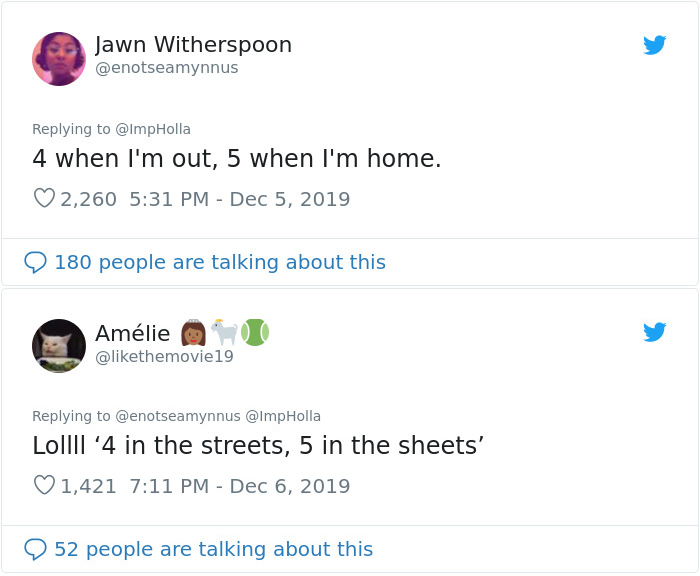Open Amélie's cat profile picture

tap(59, 346)
